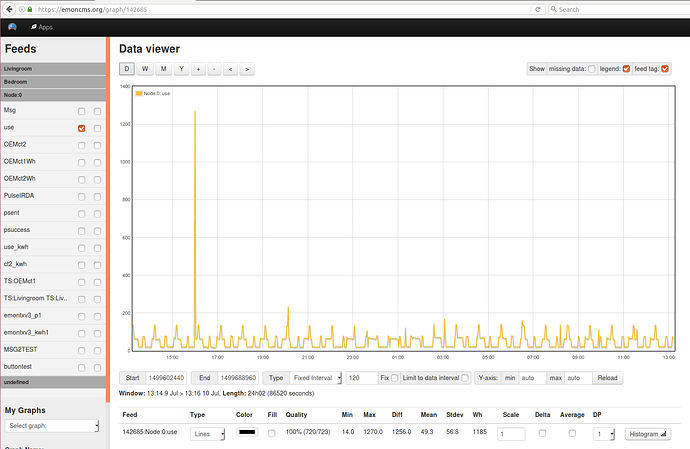The height and width of the screenshot is (449, 690).
Task: Check right axis checkbox for buttontest feed
Action: (x=97, y=368)
